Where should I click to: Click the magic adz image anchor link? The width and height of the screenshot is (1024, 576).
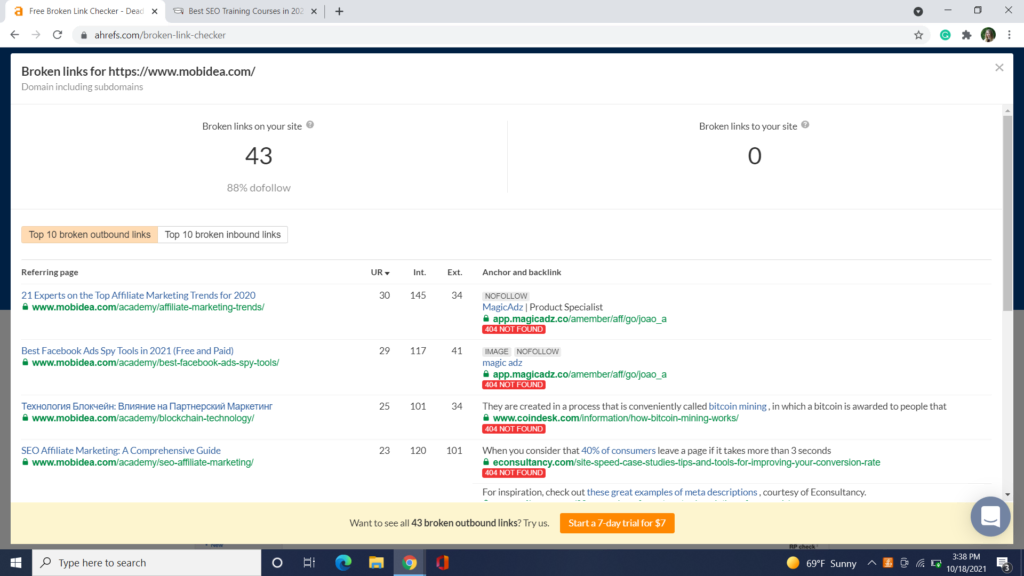pos(502,362)
